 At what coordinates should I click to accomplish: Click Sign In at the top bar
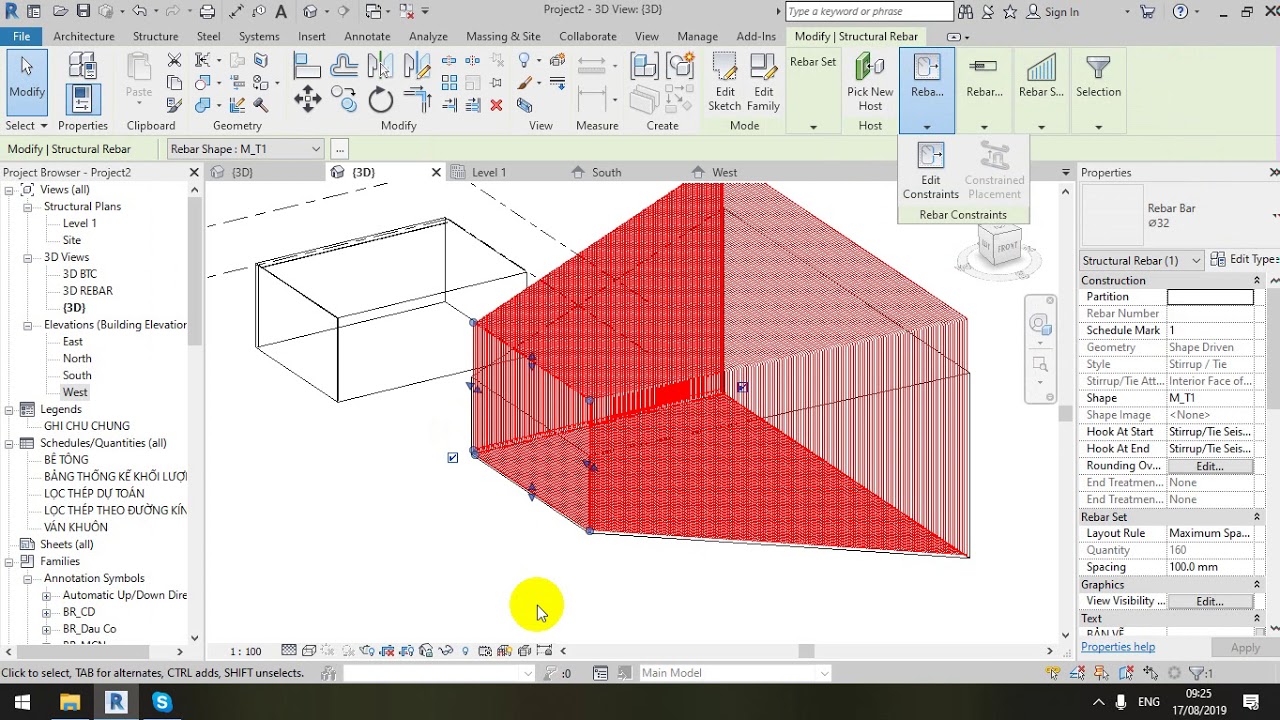1062,12
